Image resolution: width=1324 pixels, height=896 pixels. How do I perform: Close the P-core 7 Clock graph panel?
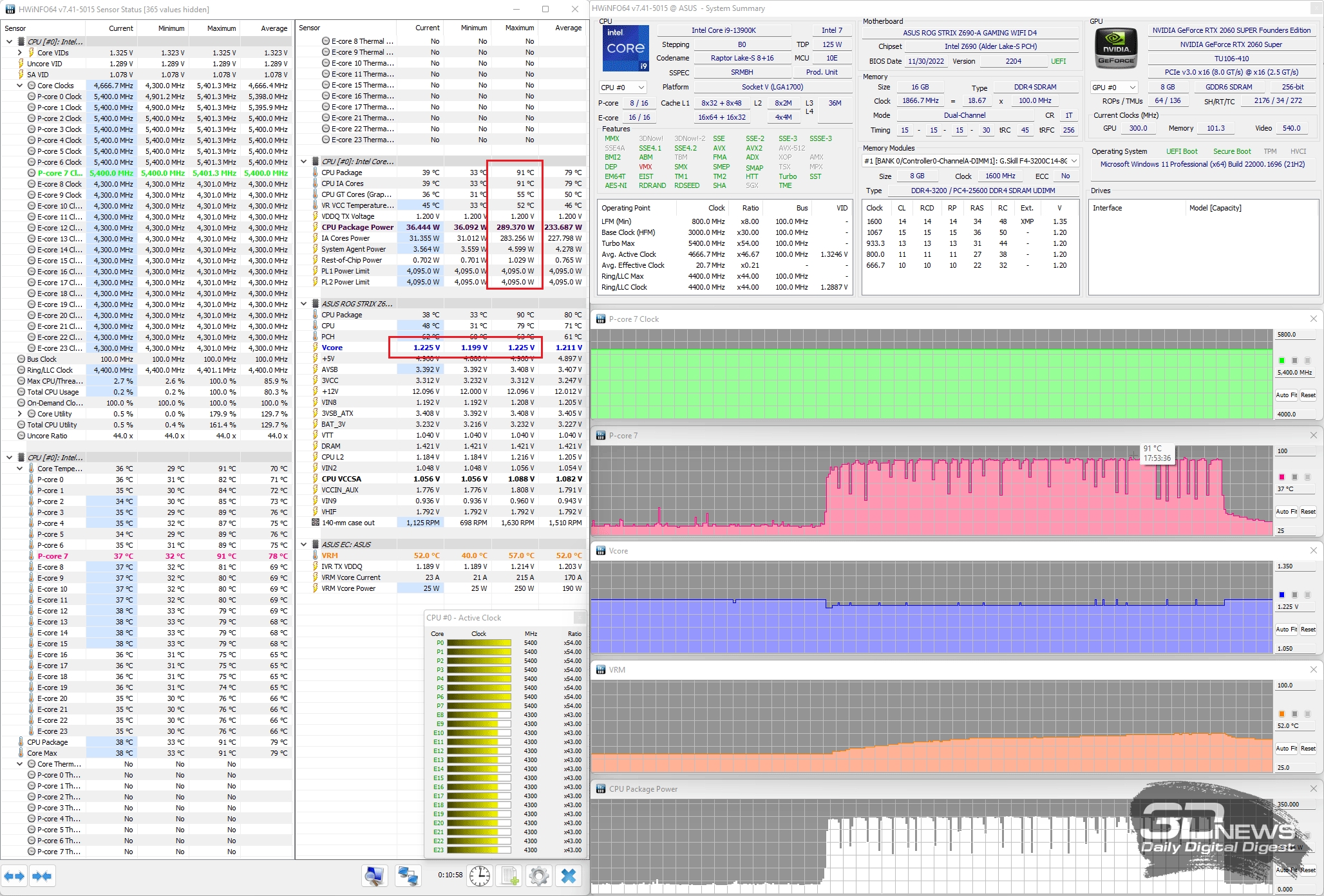1314,319
